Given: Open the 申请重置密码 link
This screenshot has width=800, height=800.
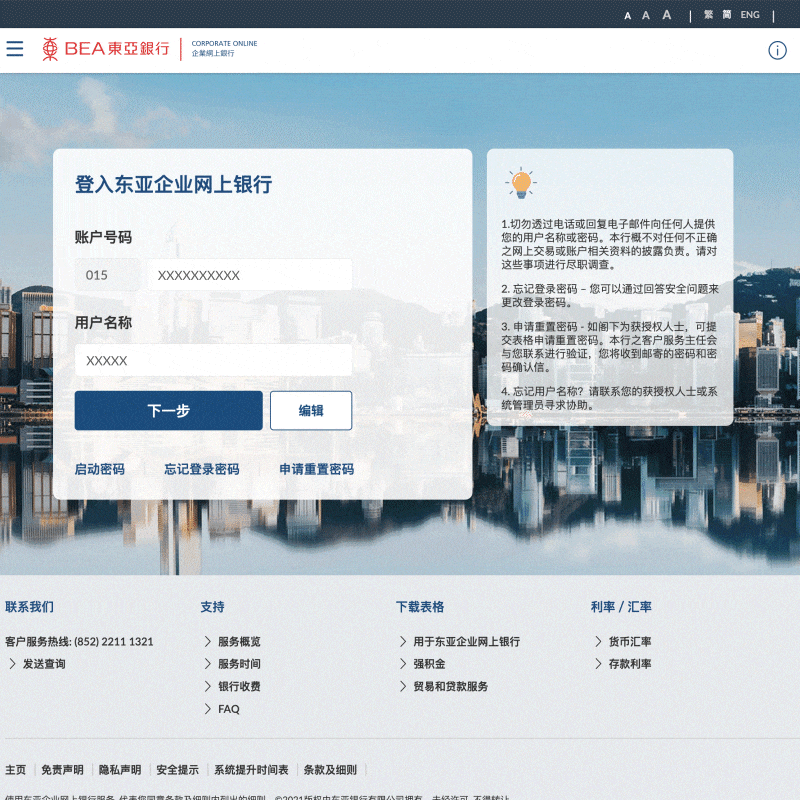Looking at the screenshot, I should click(x=316, y=469).
